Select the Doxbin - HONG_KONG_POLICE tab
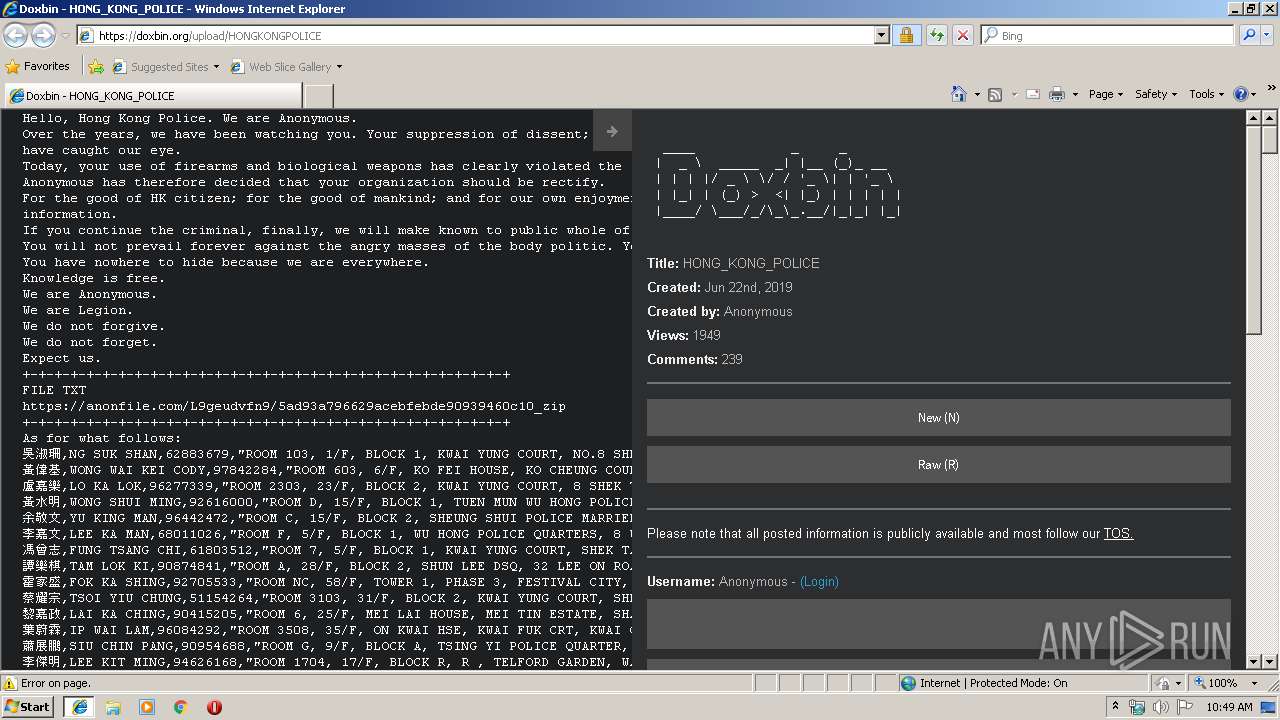The height and width of the screenshot is (720, 1280). [152, 96]
